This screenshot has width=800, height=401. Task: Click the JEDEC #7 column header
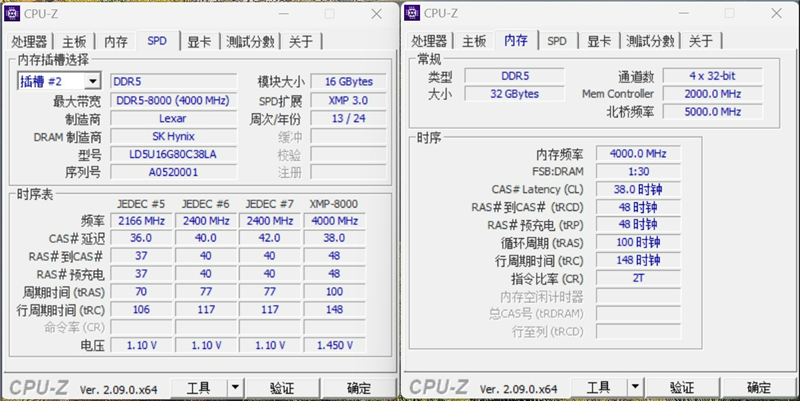coord(269,204)
